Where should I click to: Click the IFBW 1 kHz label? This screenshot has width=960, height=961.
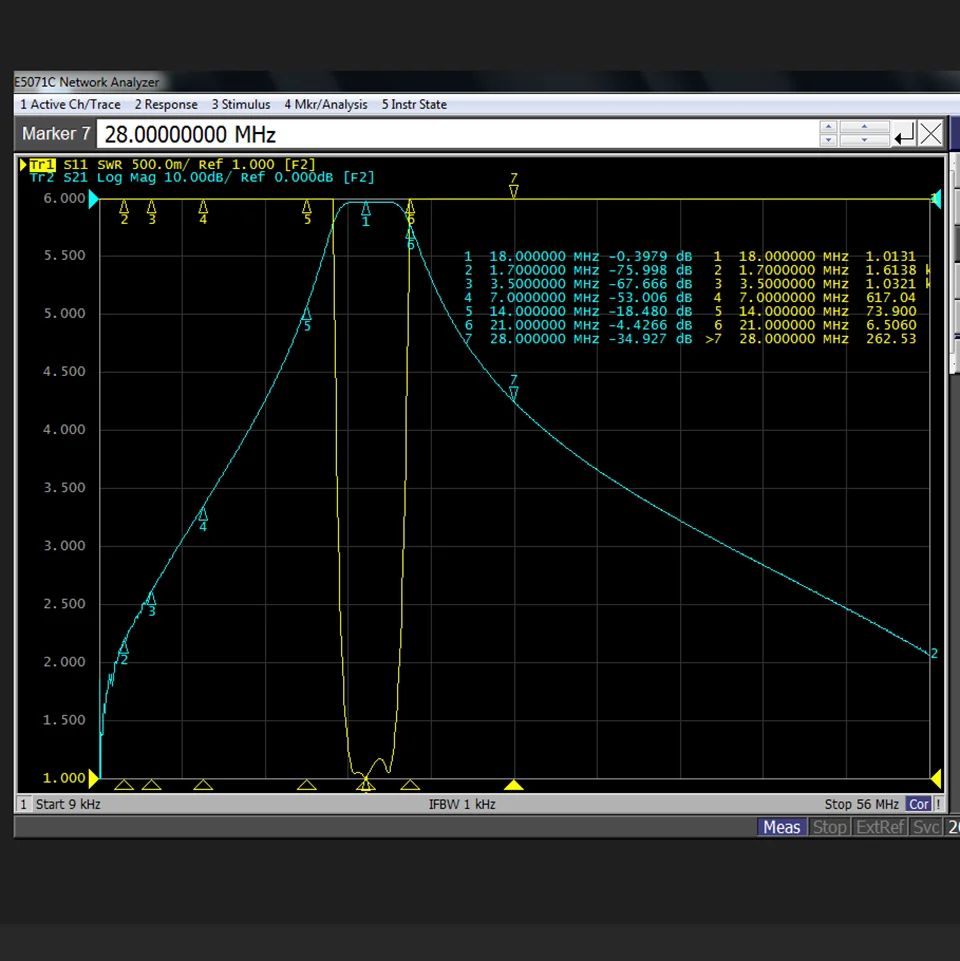pyautogui.click(x=462, y=804)
